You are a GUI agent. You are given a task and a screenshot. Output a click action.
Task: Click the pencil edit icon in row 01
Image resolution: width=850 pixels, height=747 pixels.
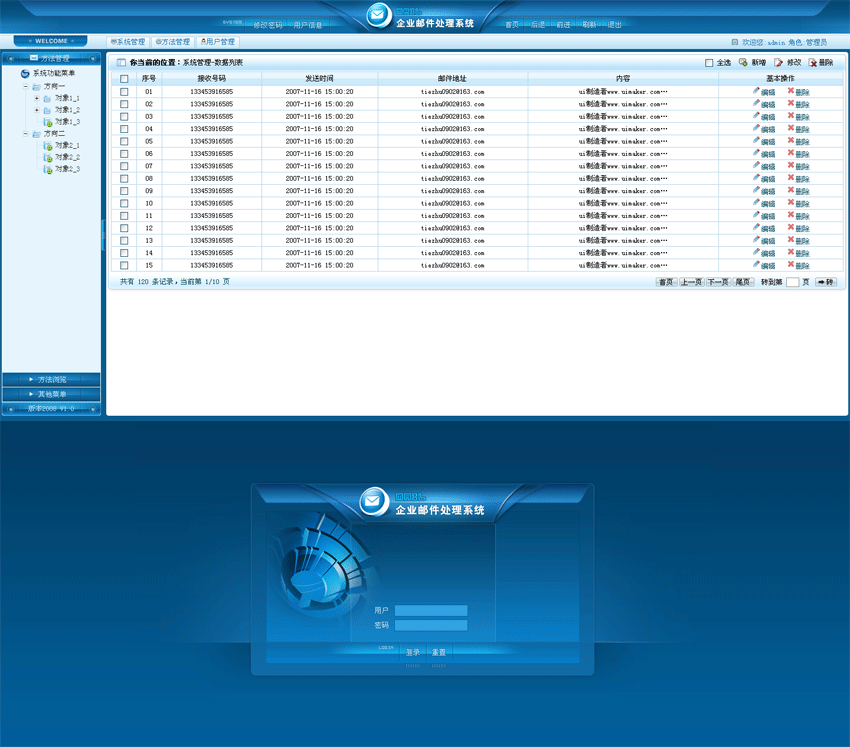(757, 91)
